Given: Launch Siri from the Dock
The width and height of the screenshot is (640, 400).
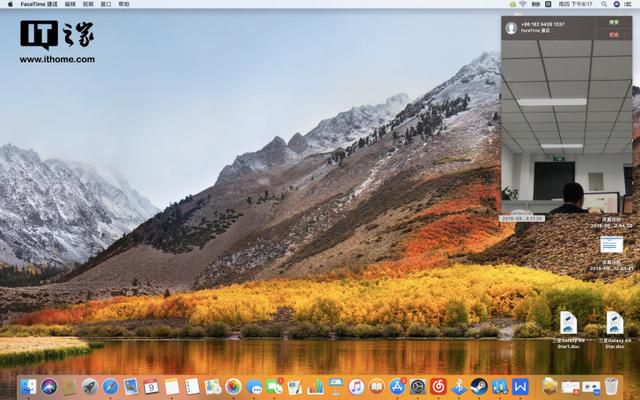Looking at the screenshot, I should [49, 387].
